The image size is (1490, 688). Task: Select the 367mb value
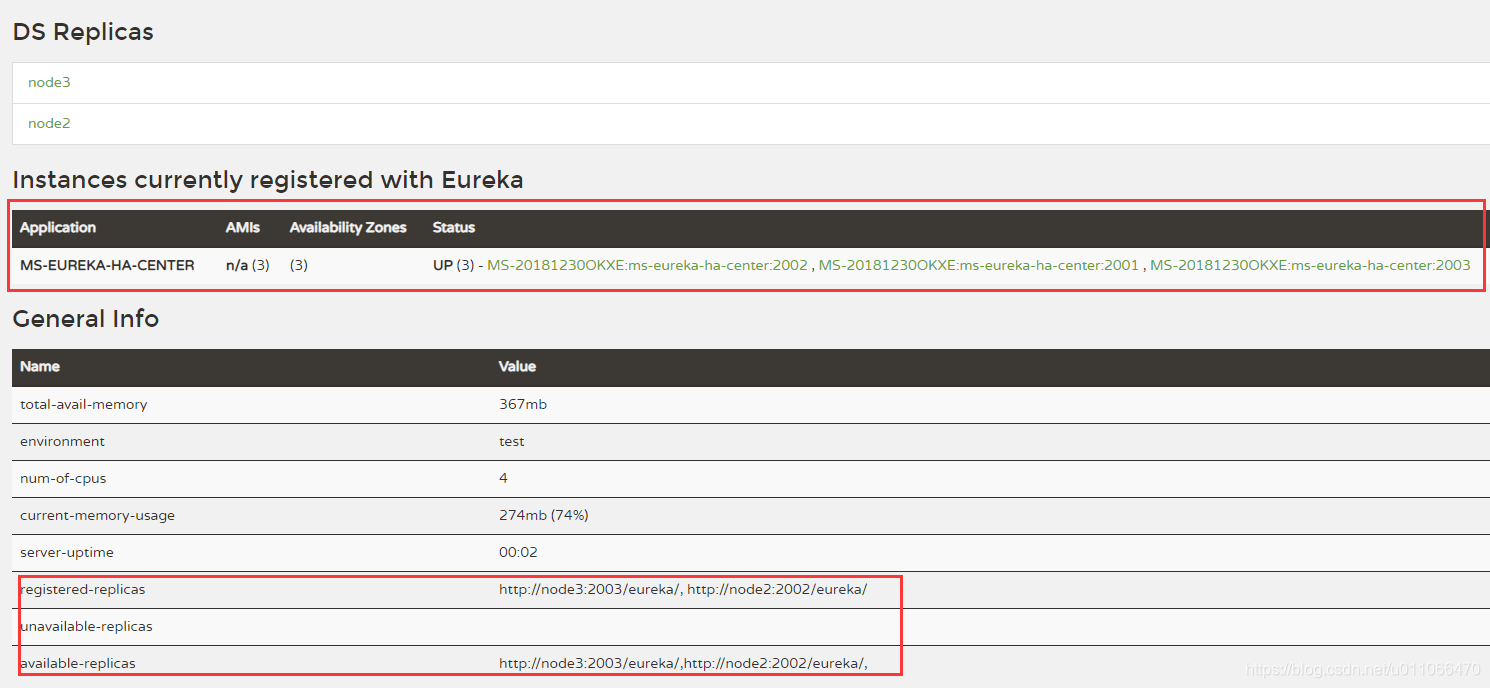523,404
